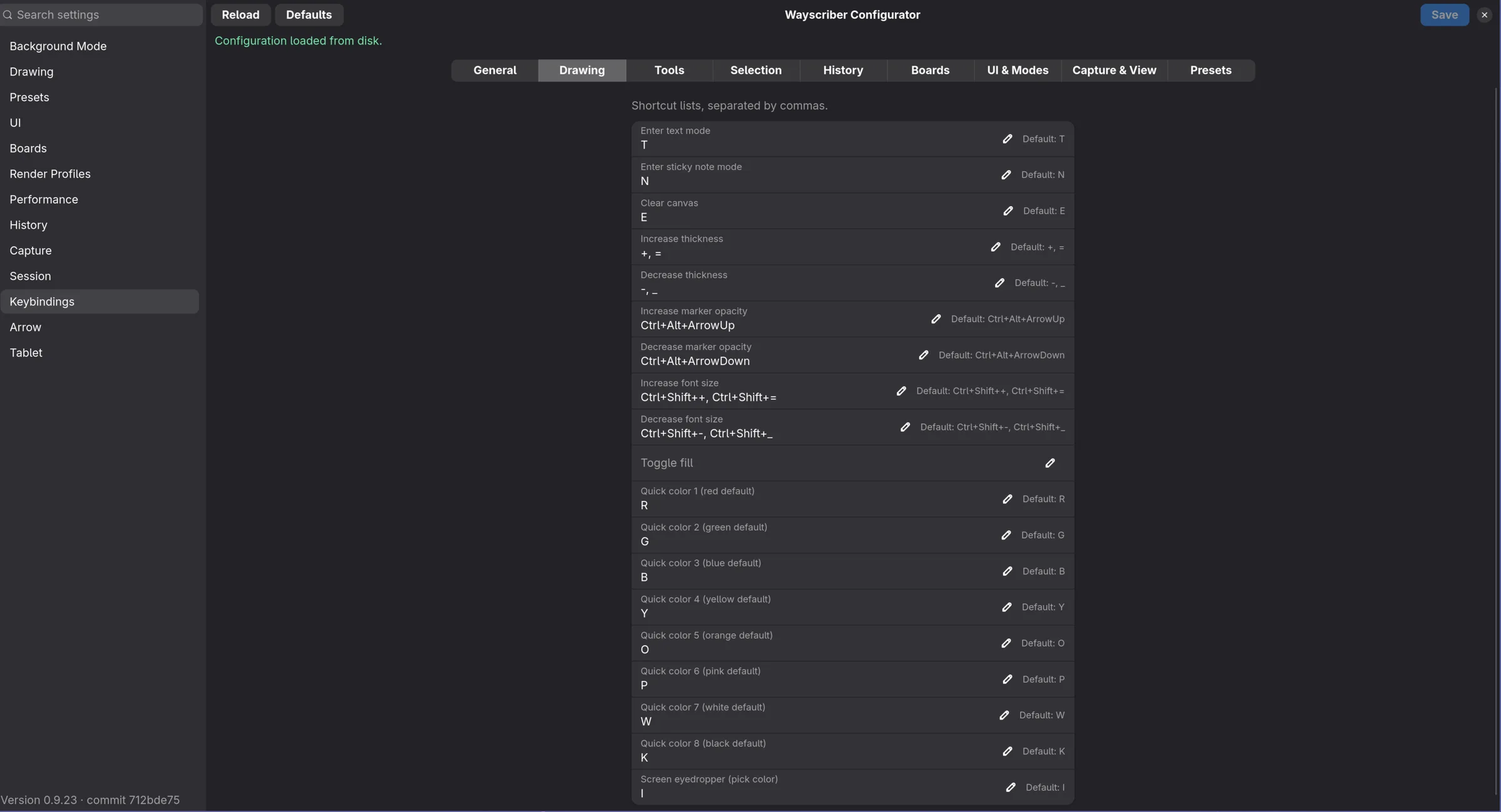Screen dimensions: 1501x812
Task: Edit the Quick color 2 green shortcut
Action: click(x=1006, y=536)
